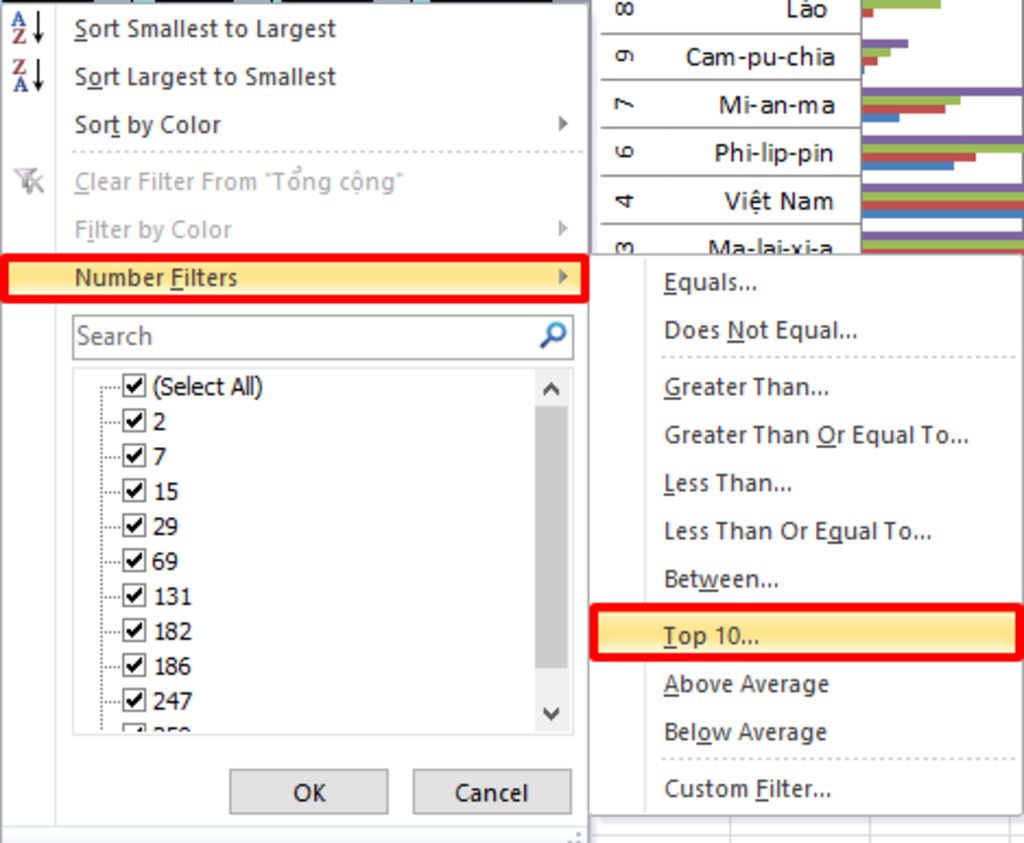
Task: Expand the Filter by Color submenu arrow
Action: [562, 229]
